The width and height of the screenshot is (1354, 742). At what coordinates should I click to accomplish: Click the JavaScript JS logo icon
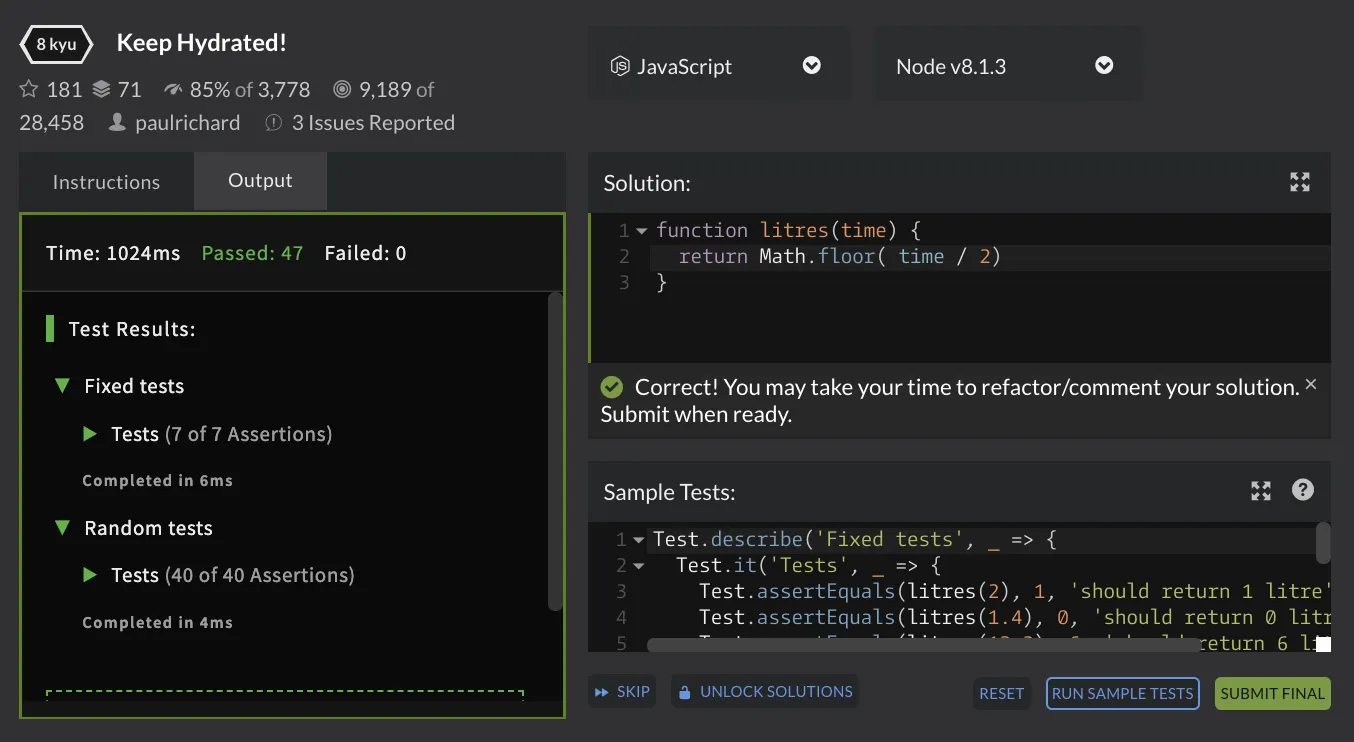[620, 67]
